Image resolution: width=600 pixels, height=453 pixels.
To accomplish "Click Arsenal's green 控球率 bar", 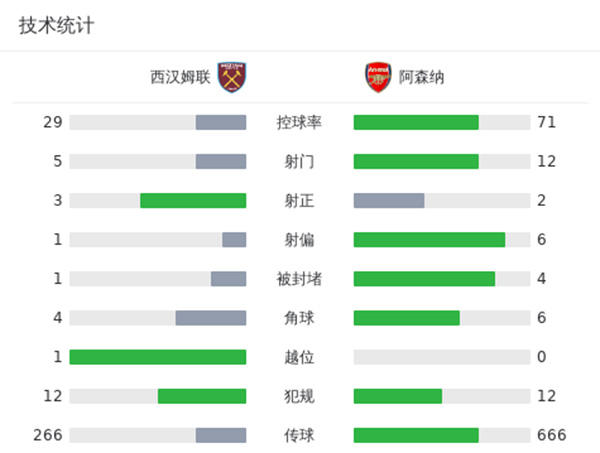I will [416, 123].
